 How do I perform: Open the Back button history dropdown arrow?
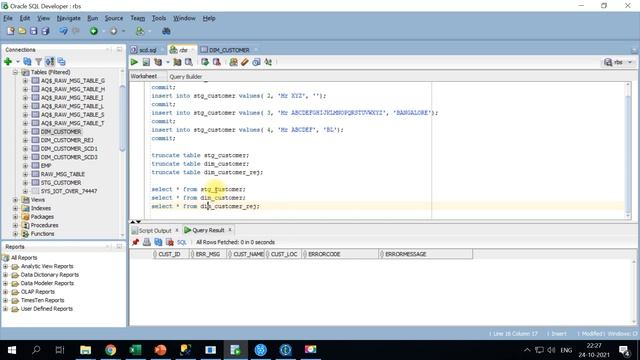click(x=103, y=31)
